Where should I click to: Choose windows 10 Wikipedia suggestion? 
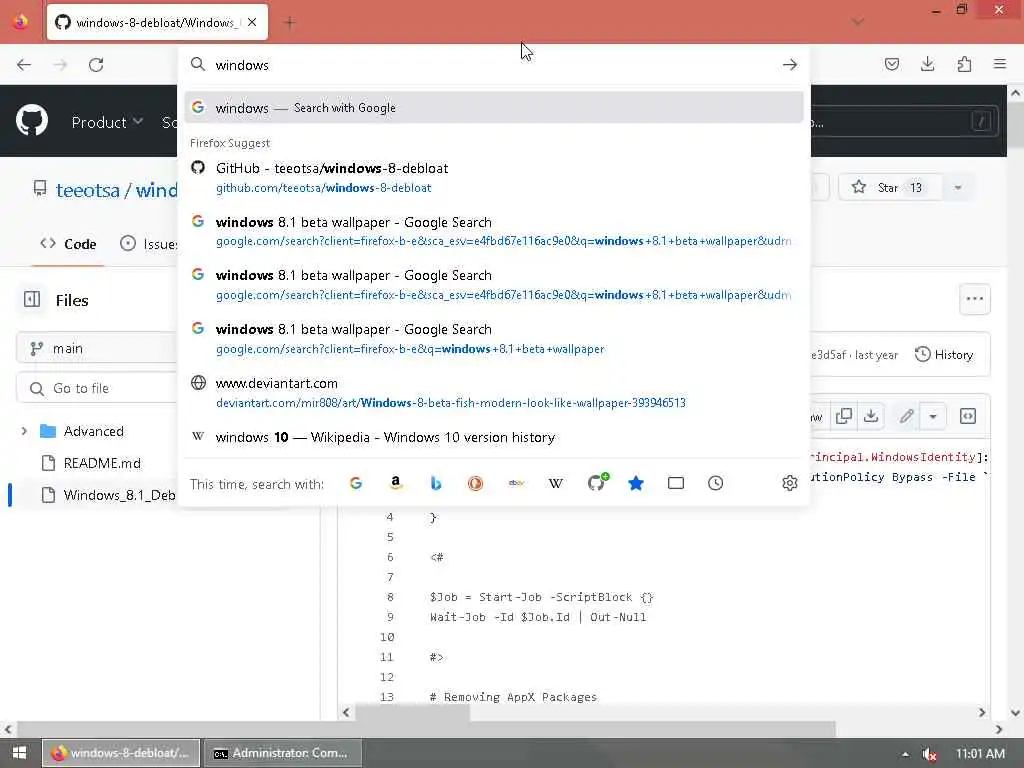494,438
